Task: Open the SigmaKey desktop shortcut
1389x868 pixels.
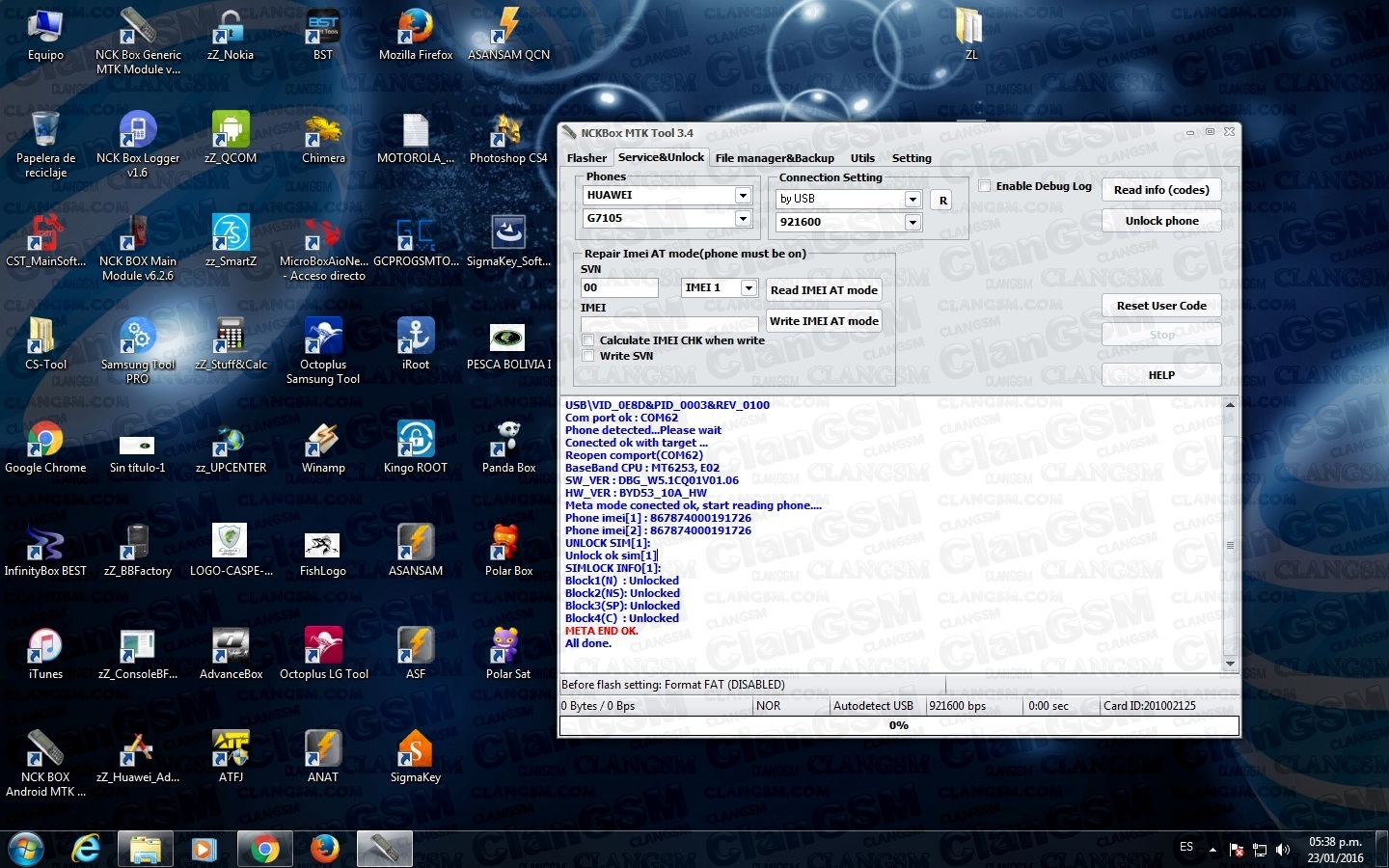Action: coord(416,757)
